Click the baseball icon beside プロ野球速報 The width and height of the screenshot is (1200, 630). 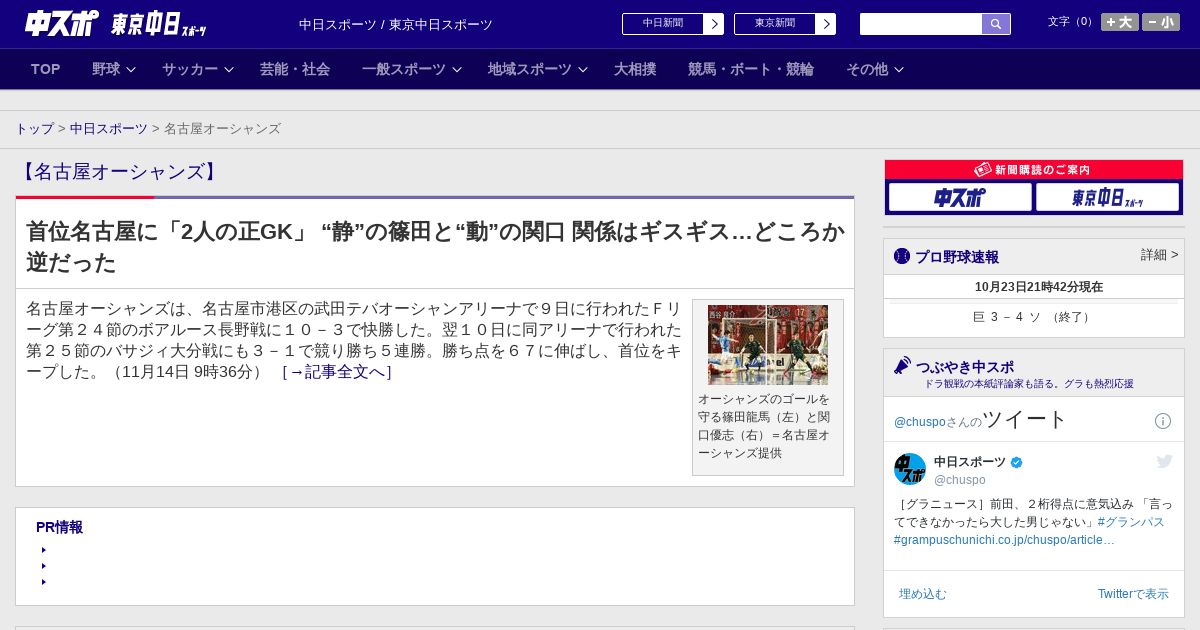[x=902, y=256]
